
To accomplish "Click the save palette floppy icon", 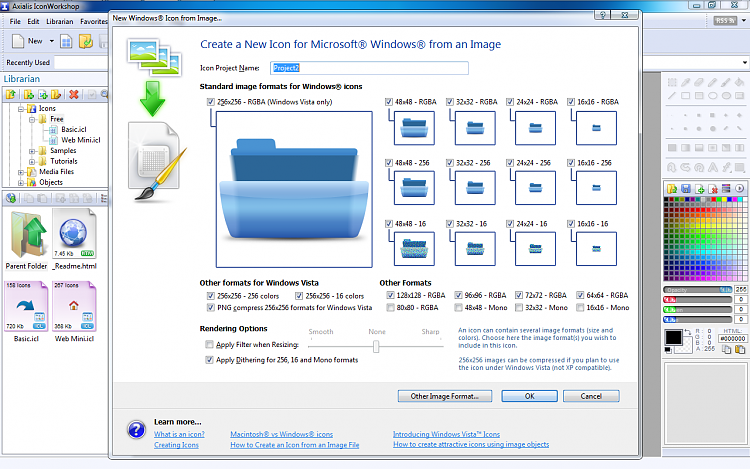I will 685,188.
